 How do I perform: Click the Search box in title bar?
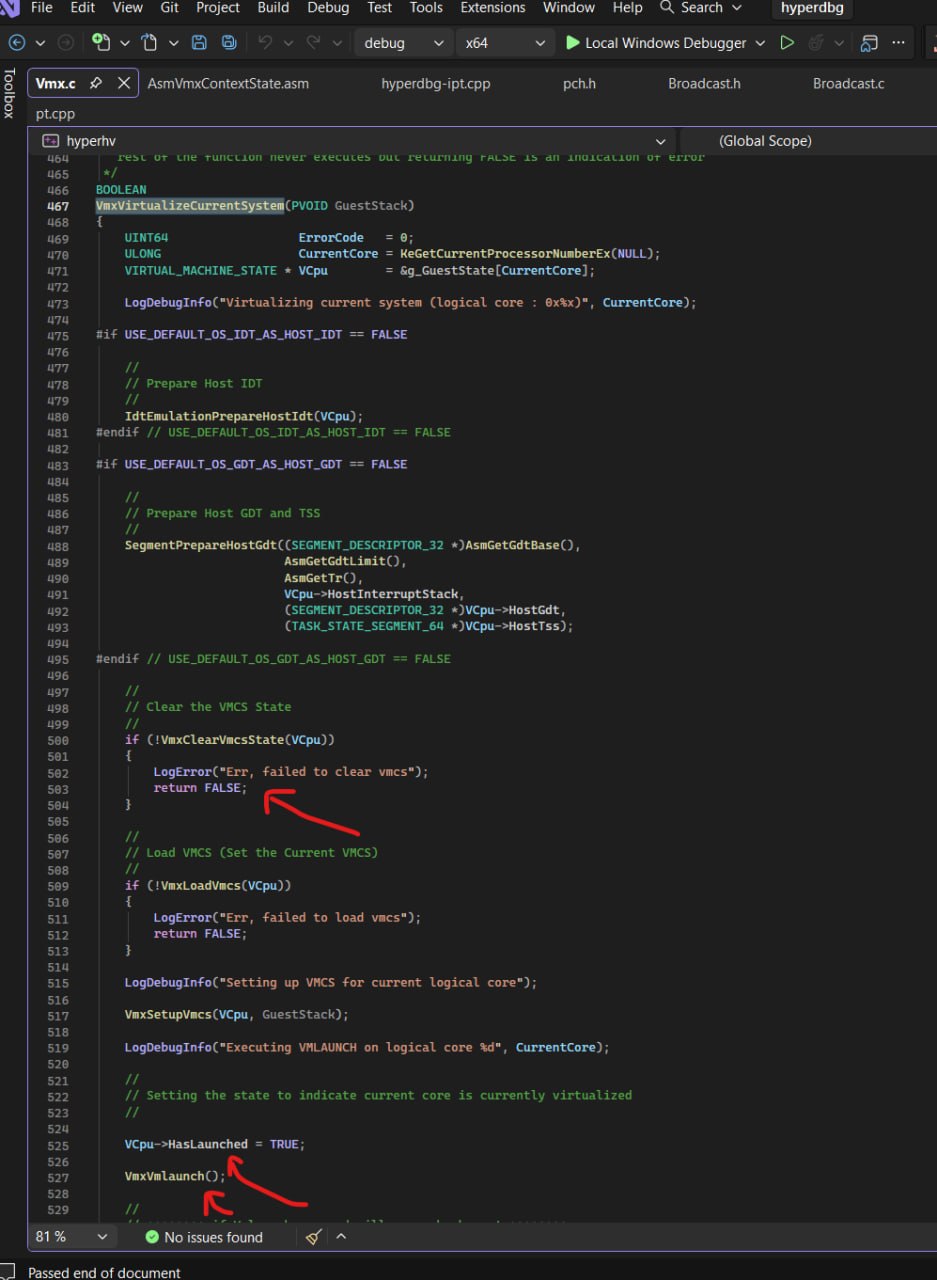tap(702, 7)
